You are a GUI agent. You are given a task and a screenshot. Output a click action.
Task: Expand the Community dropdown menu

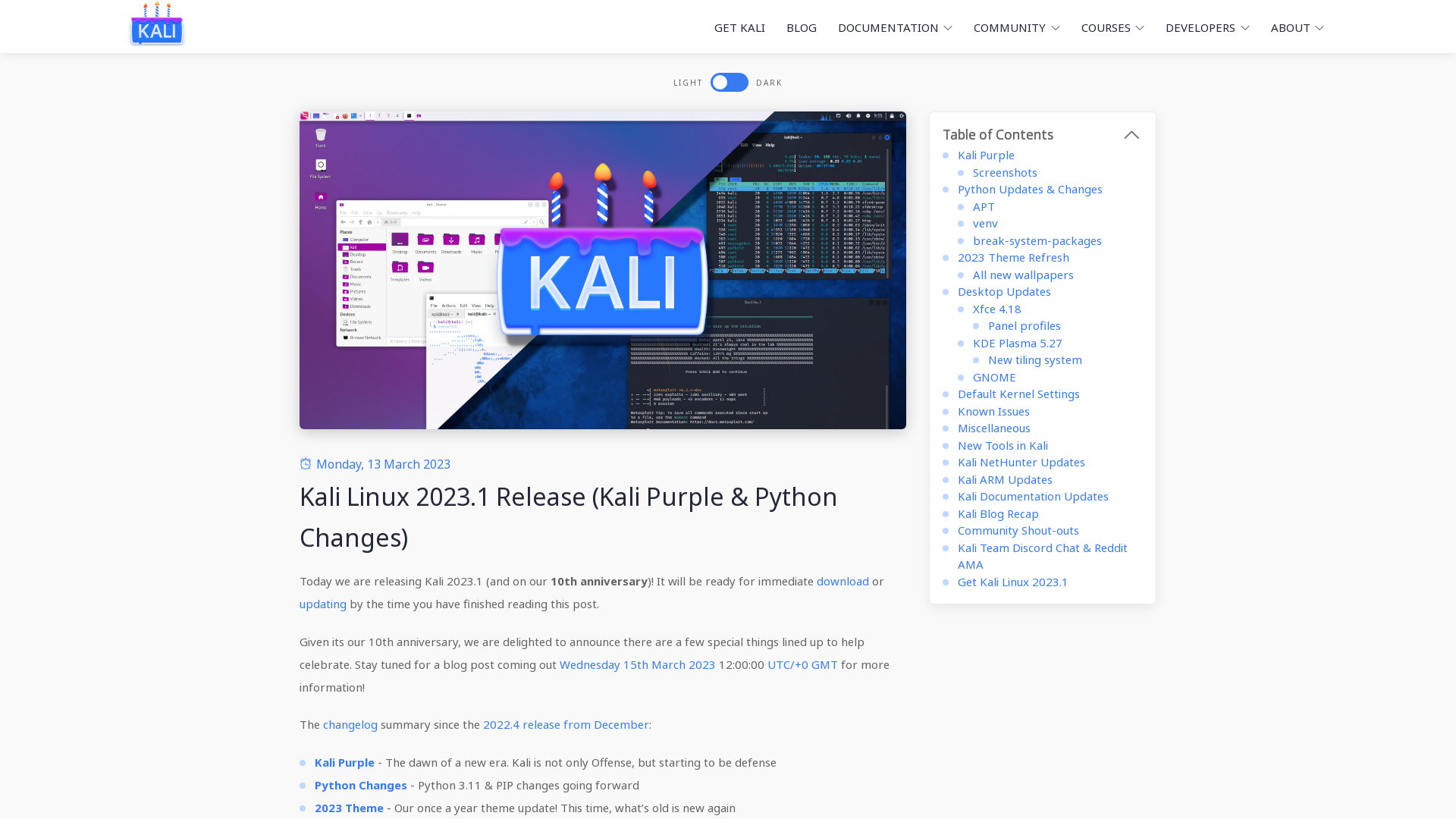click(x=1016, y=27)
